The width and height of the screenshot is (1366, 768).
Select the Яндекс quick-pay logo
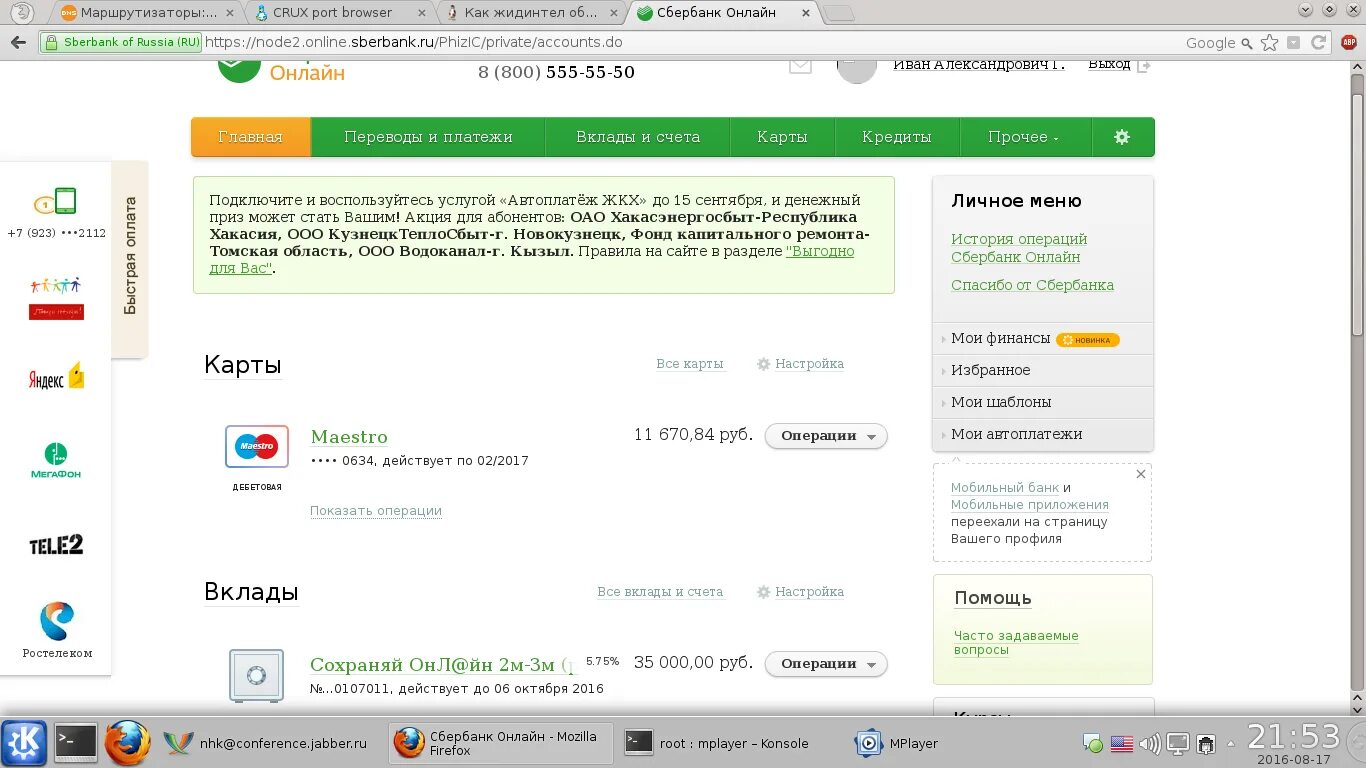pos(56,377)
